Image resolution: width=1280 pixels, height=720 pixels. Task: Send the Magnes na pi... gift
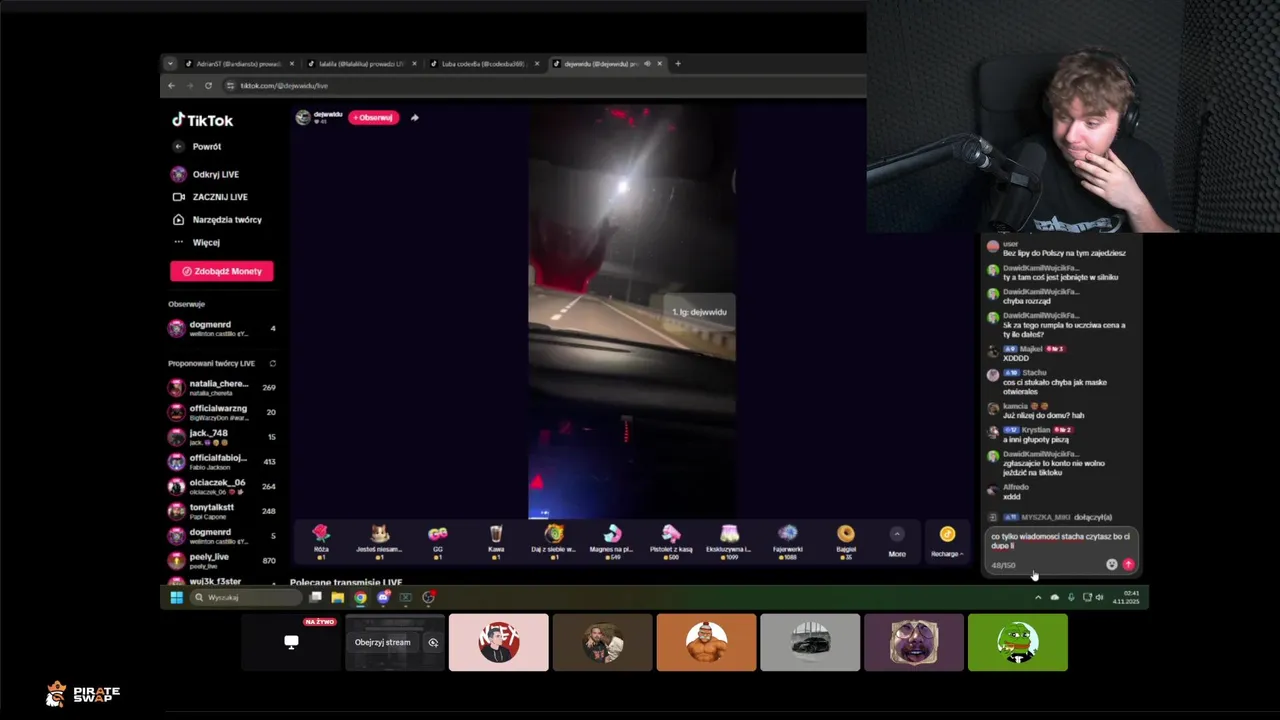[x=612, y=540]
